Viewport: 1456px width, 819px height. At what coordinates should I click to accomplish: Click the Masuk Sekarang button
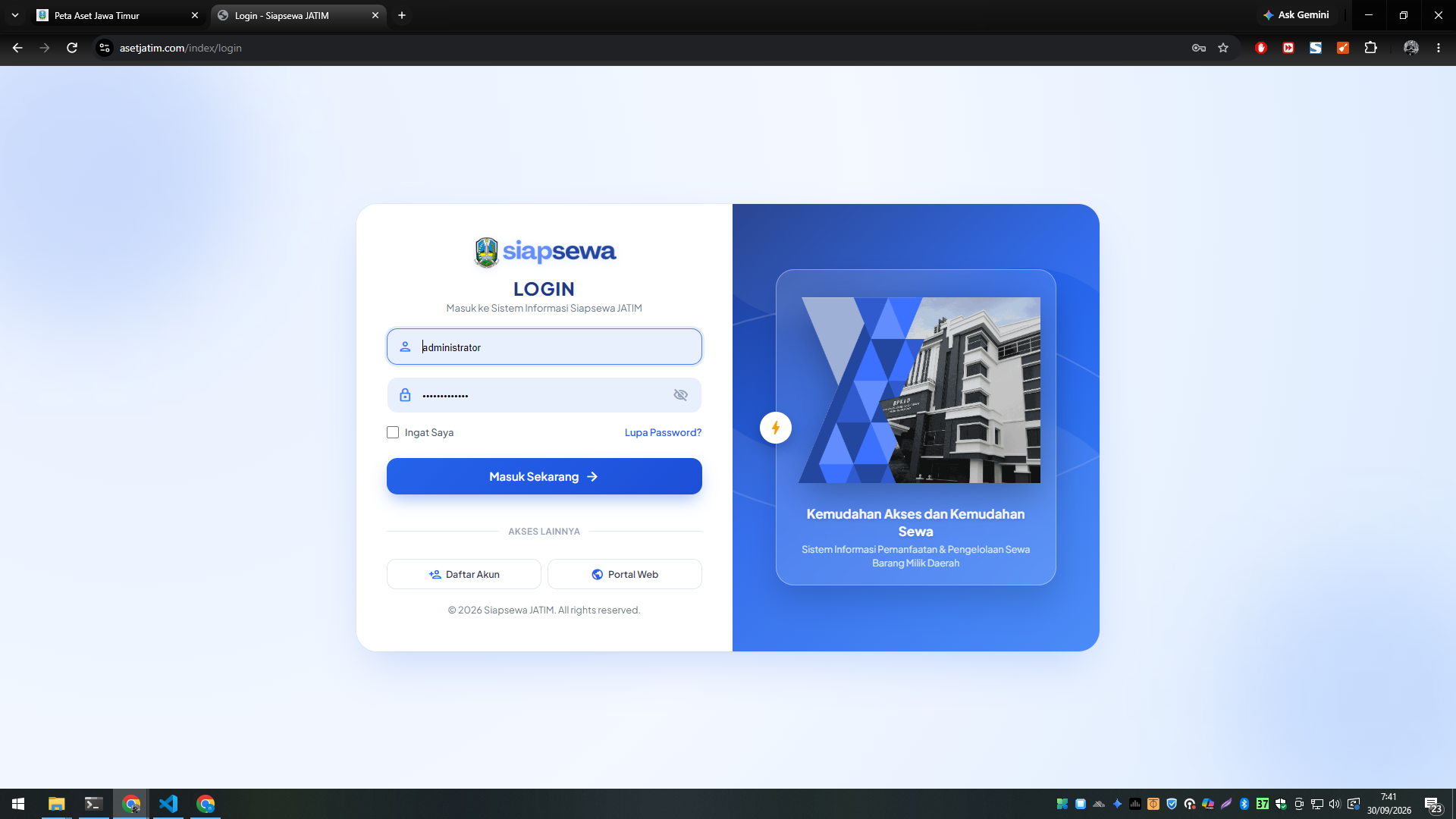[x=544, y=476]
